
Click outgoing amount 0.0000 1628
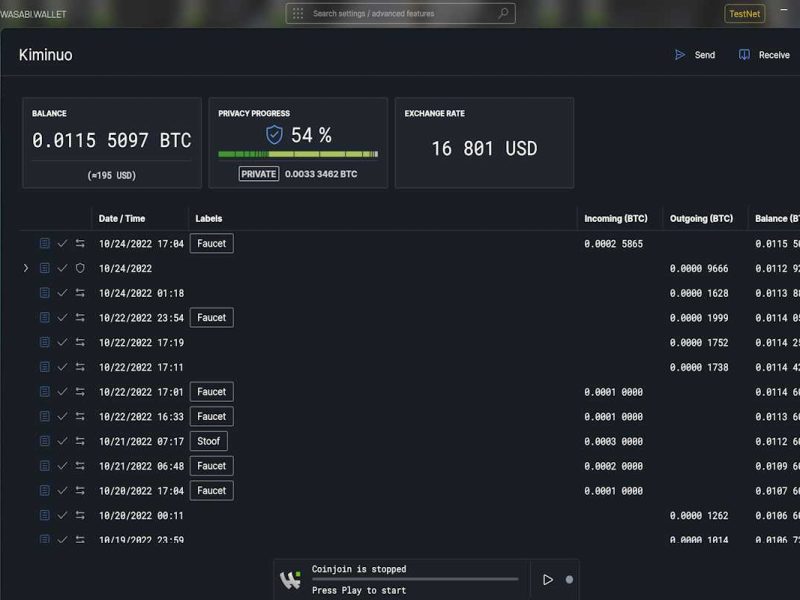click(699, 293)
